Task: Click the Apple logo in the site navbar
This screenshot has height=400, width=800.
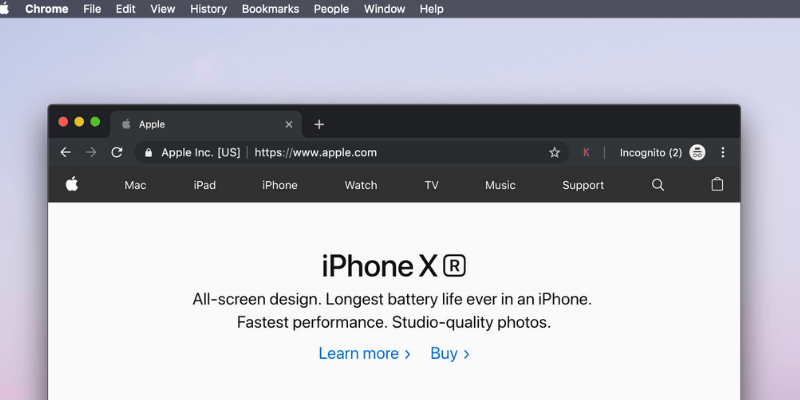Action: [72, 184]
